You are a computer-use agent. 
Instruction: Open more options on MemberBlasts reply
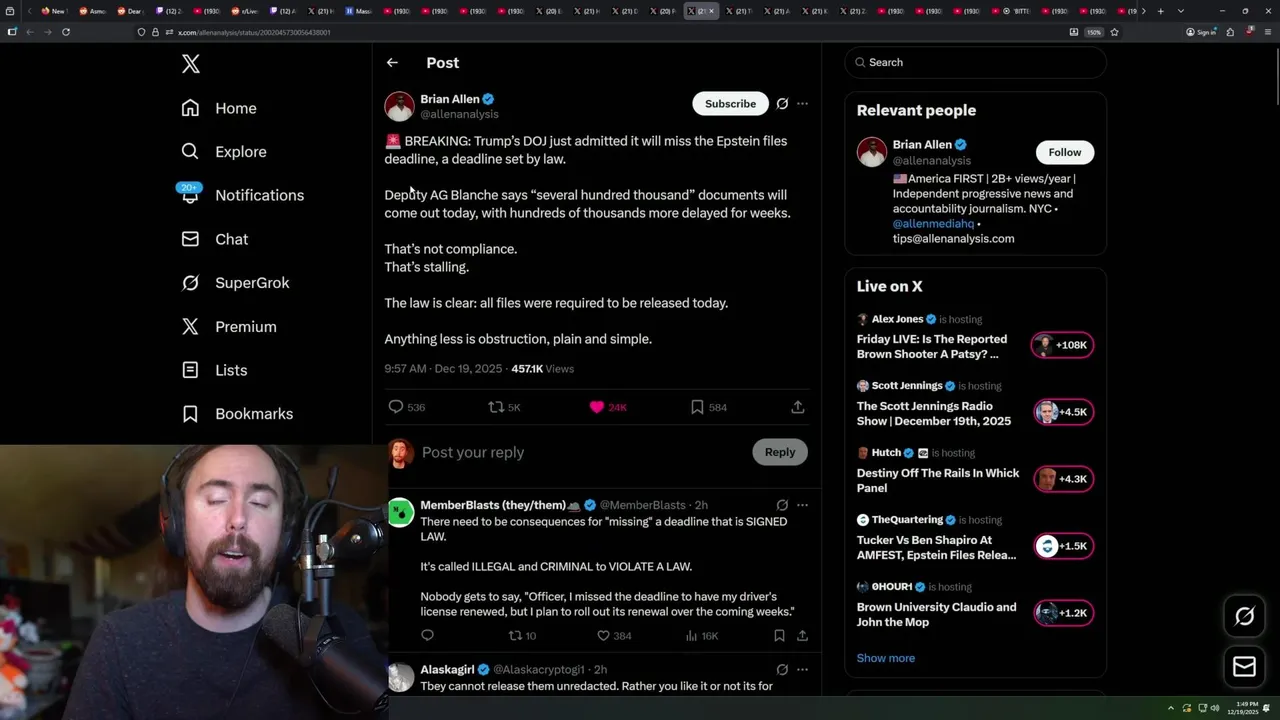tap(802, 505)
